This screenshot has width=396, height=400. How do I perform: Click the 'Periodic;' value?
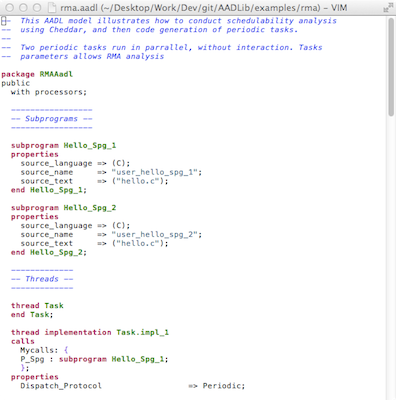(224, 386)
